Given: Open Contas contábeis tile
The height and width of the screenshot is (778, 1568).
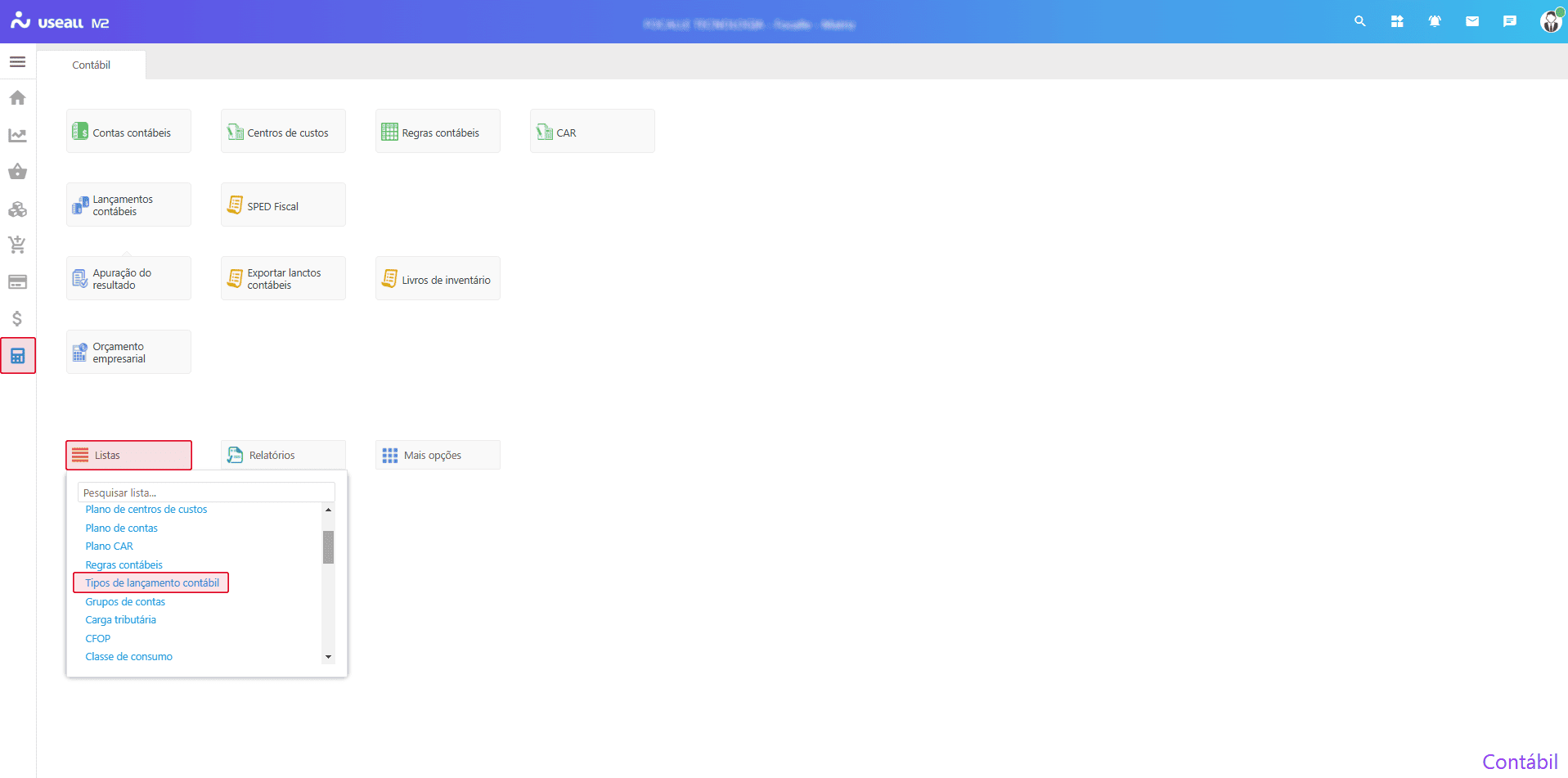Looking at the screenshot, I should tap(128, 131).
